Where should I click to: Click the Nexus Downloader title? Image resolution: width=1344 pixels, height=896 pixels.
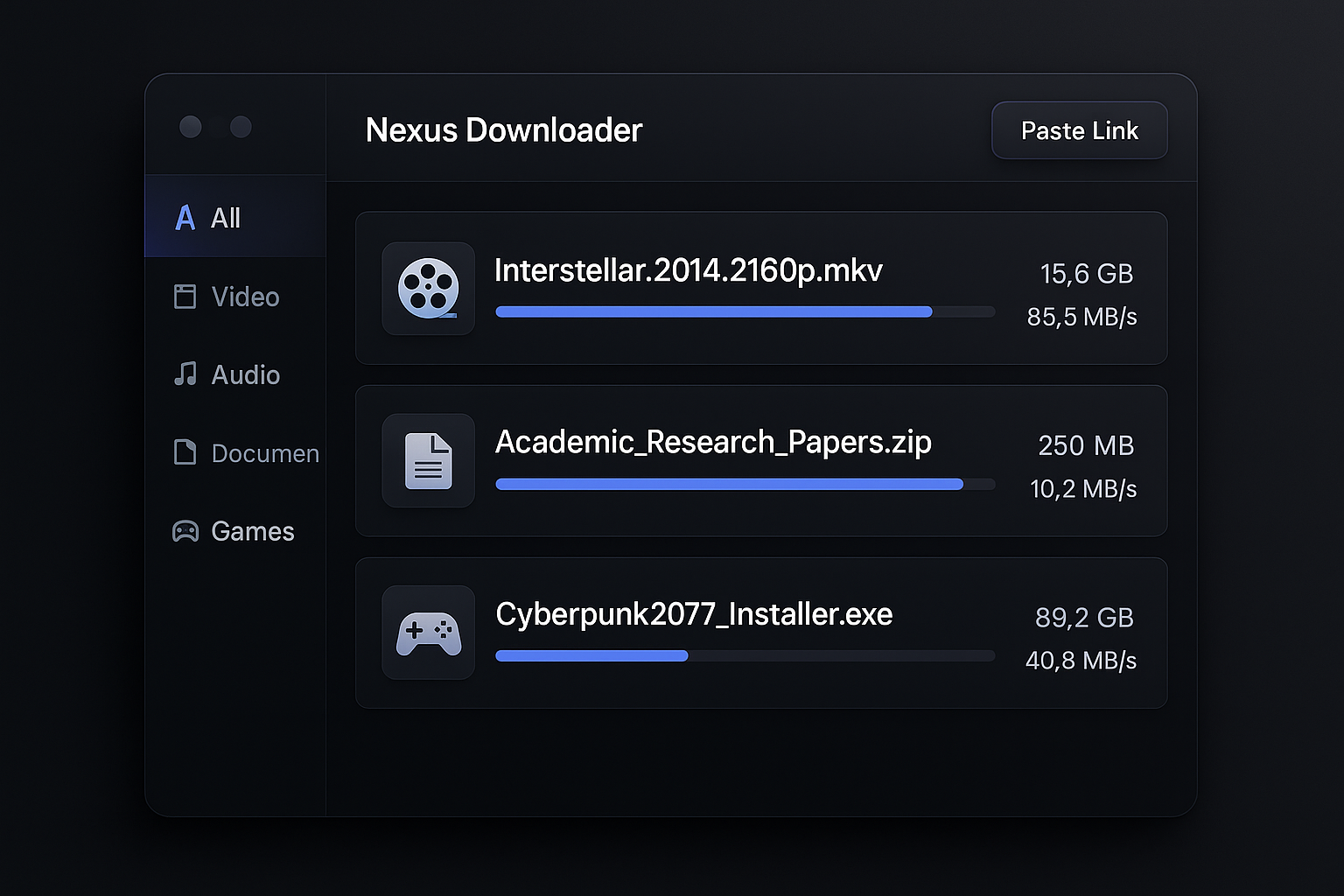click(x=503, y=129)
